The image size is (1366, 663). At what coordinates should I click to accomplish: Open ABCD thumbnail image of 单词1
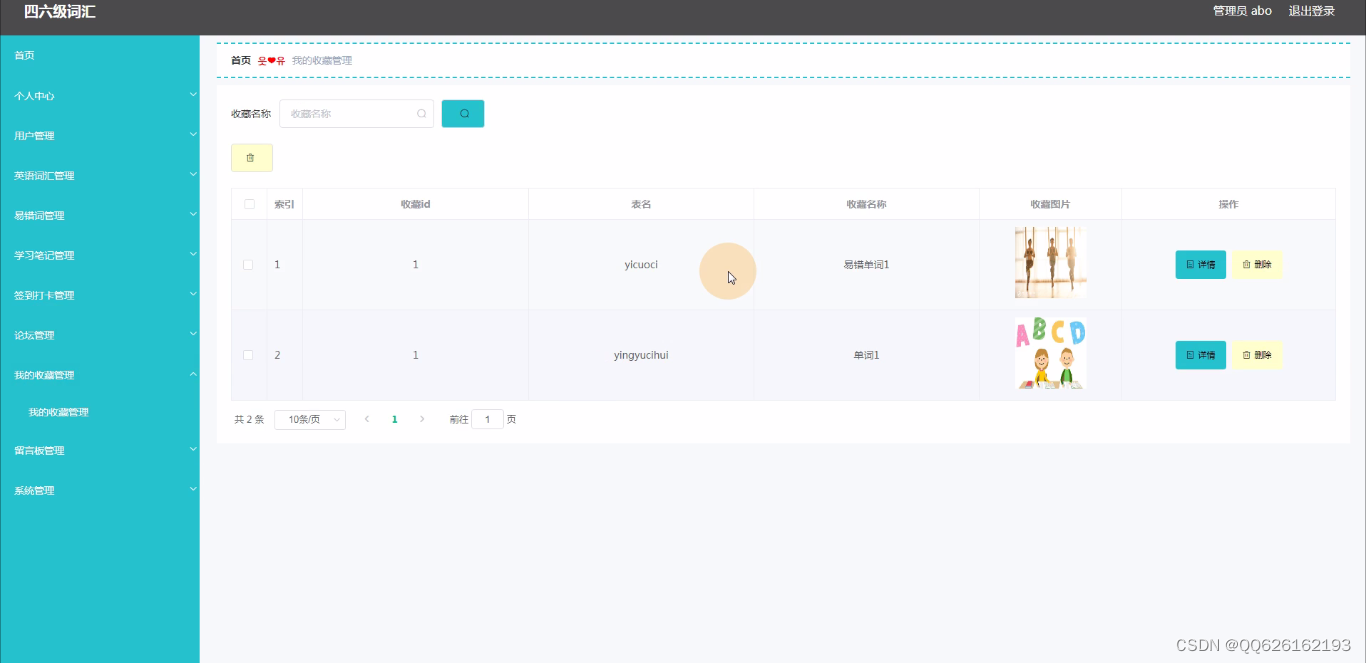click(1050, 353)
